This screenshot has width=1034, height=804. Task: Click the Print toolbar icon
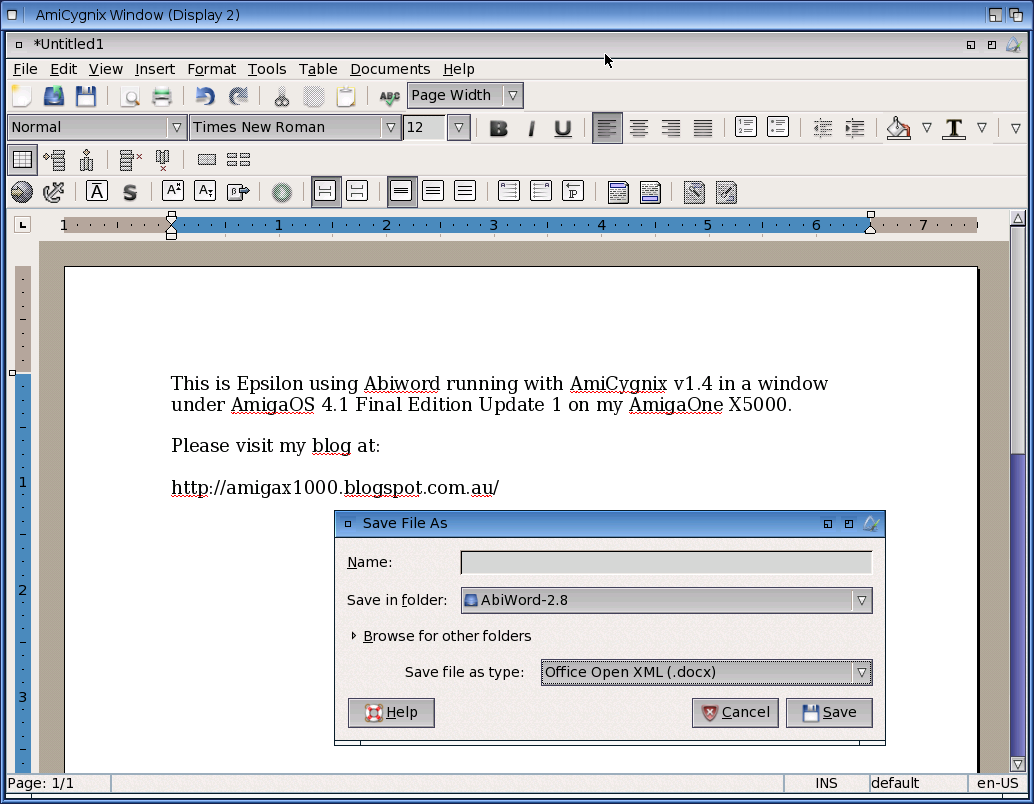pos(162,96)
